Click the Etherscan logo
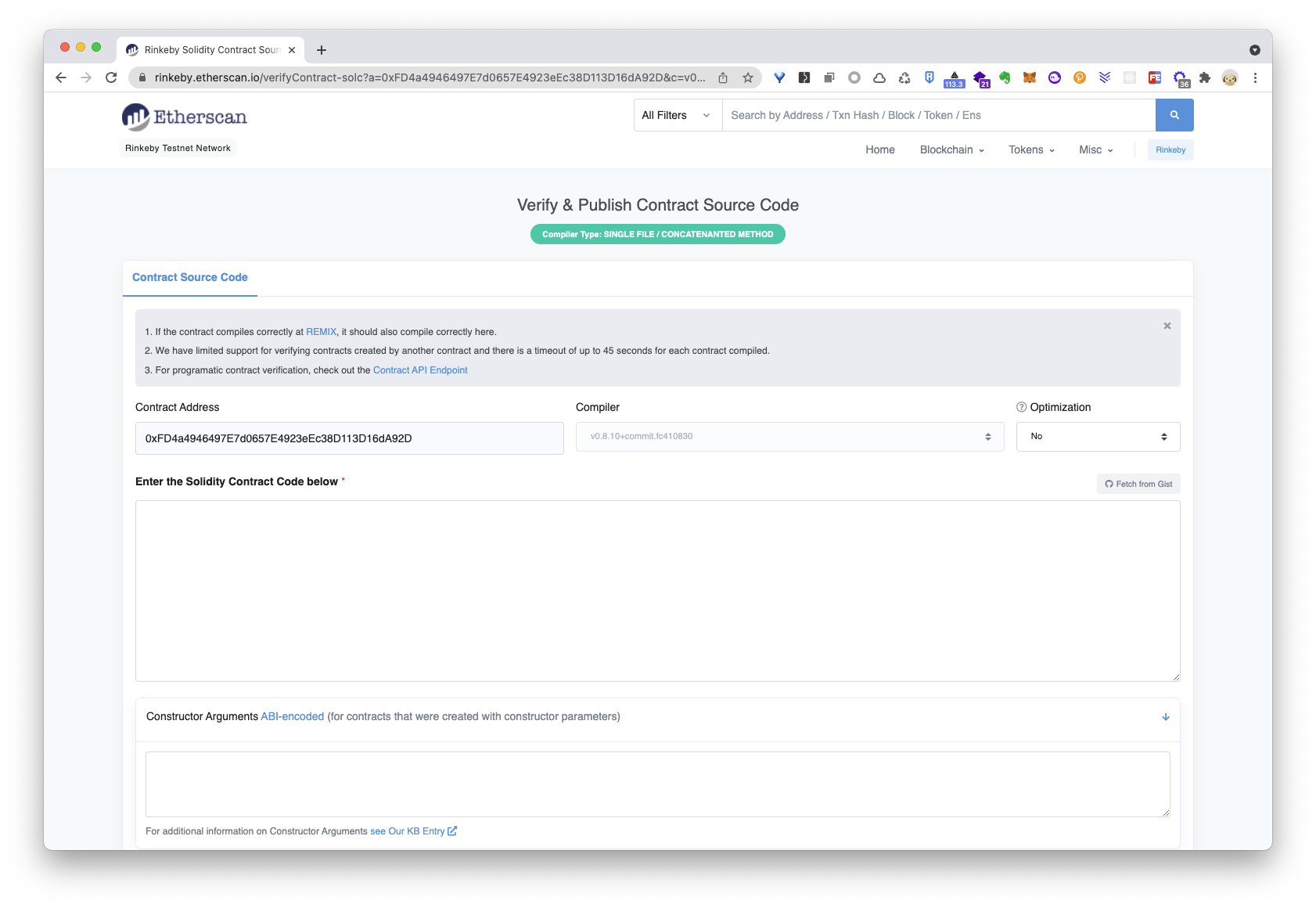 click(x=185, y=117)
